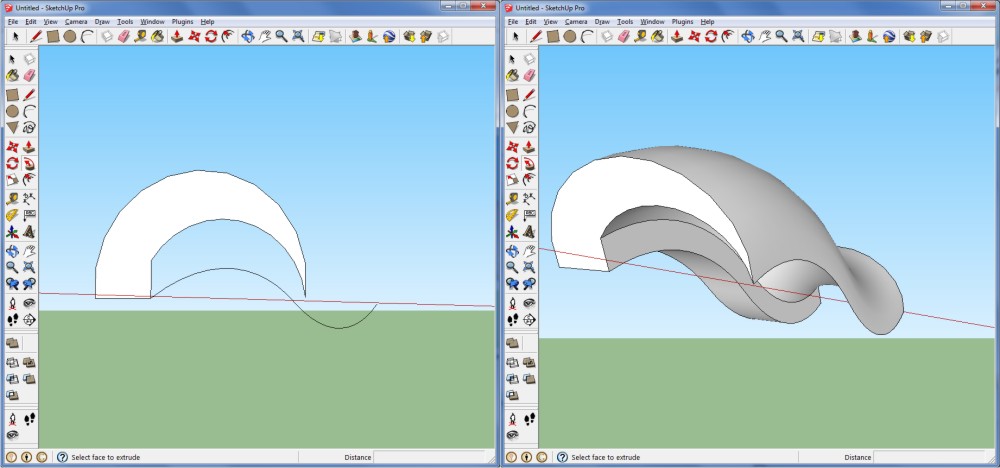Screen dimensions: 1000x468
Task: Click the help question mark in right window's status bar
Action: [x=562, y=457]
